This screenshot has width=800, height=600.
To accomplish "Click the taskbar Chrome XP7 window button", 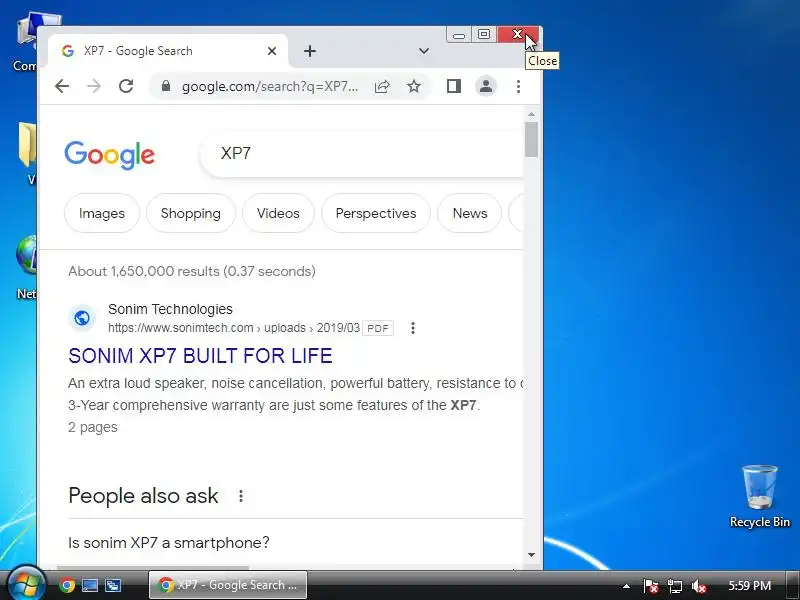I will pos(228,585).
